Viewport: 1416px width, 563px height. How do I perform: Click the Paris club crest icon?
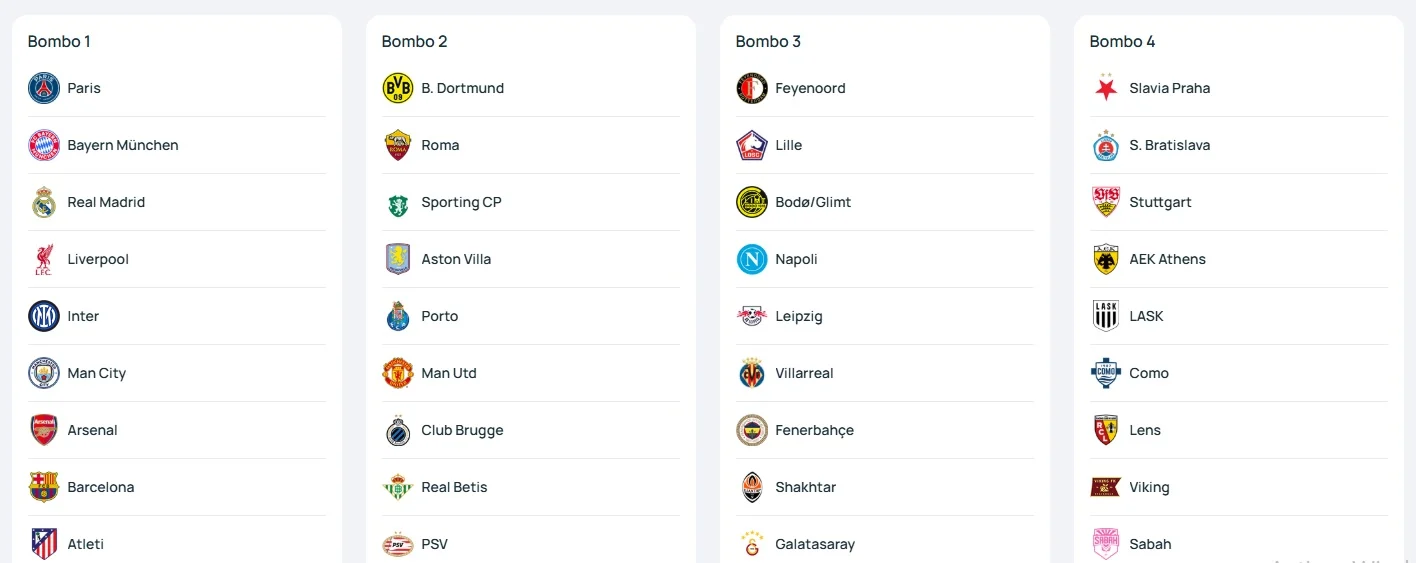coord(44,88)
